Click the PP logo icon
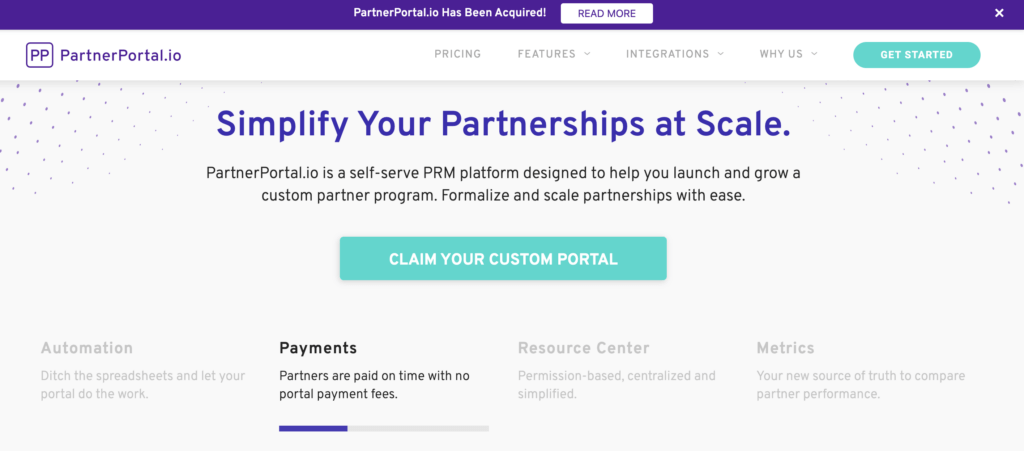This screenshot has width=1024, height=451. click(40, 55)
